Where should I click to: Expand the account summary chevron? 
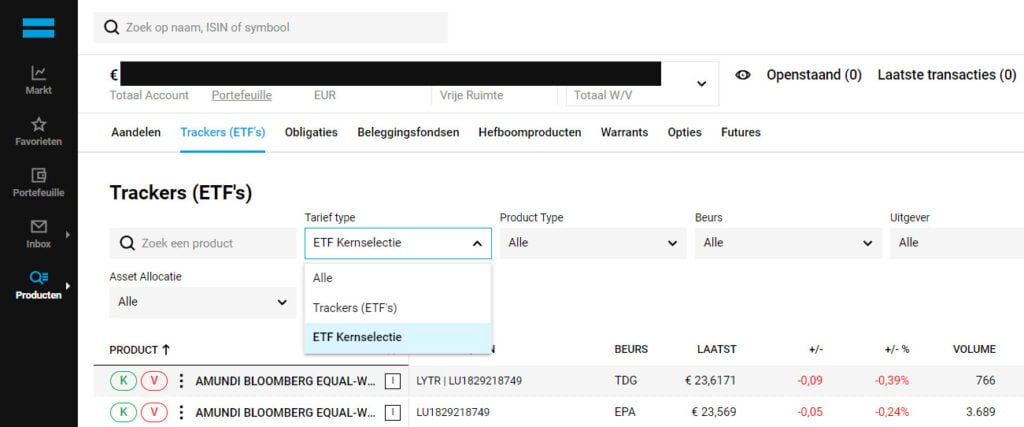[701, 84]
